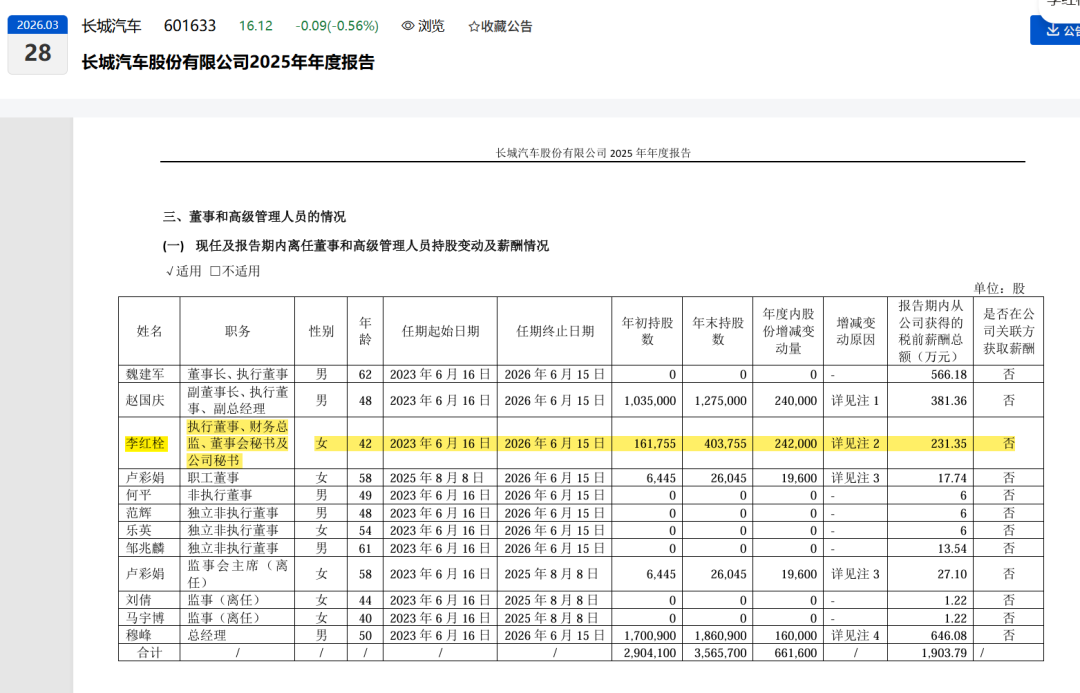Click name cell 刘倩
1080x693 pixels.
tap(138, 601)
